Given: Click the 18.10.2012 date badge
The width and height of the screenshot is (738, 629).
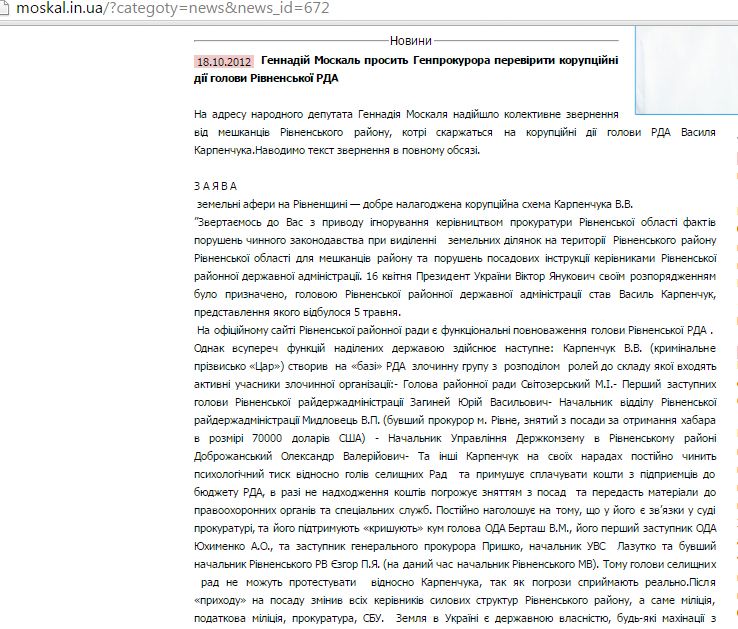Looking at the screenshot, I should pos(224,61).
